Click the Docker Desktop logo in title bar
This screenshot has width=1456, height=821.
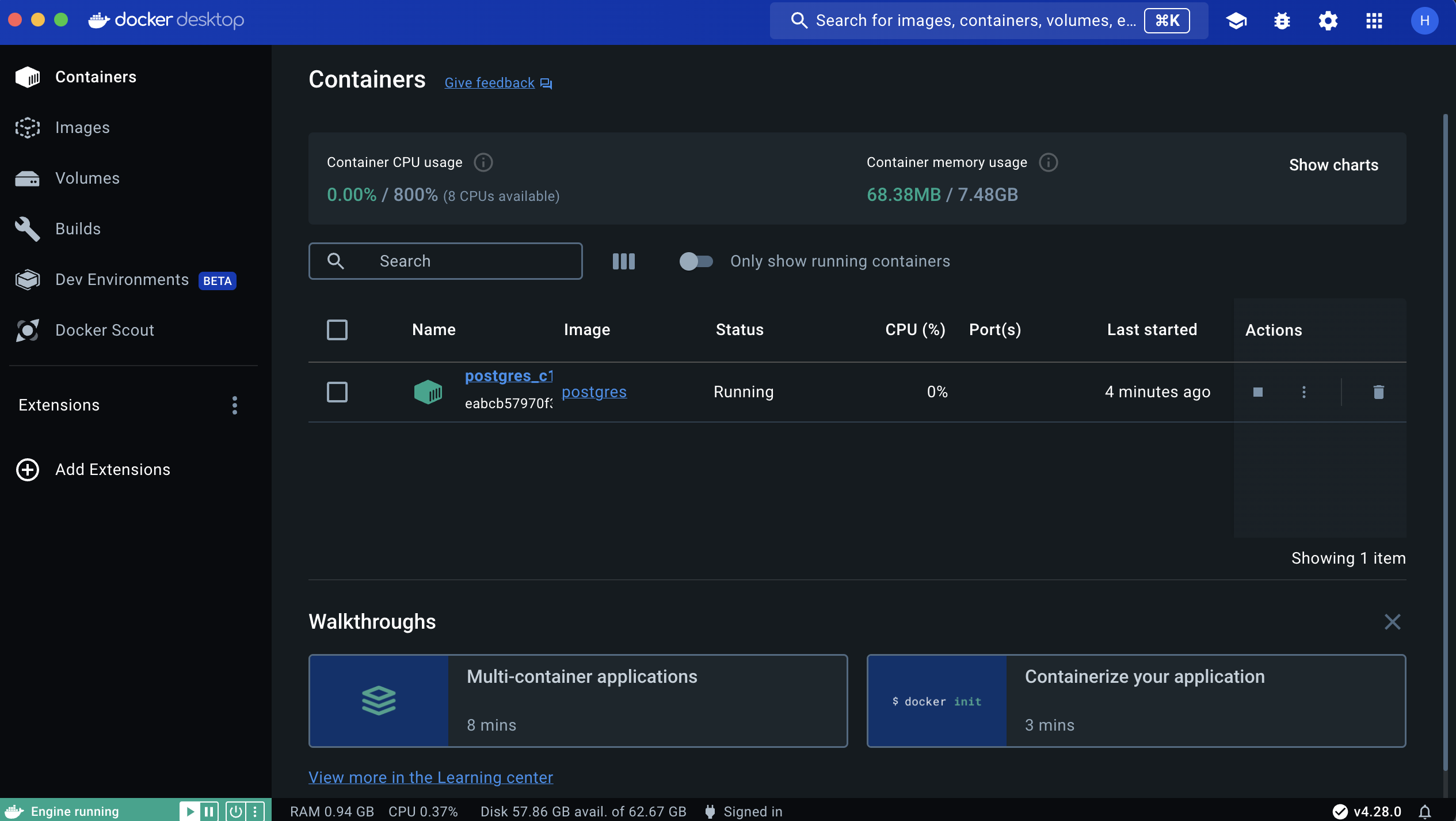pos(167,21)
